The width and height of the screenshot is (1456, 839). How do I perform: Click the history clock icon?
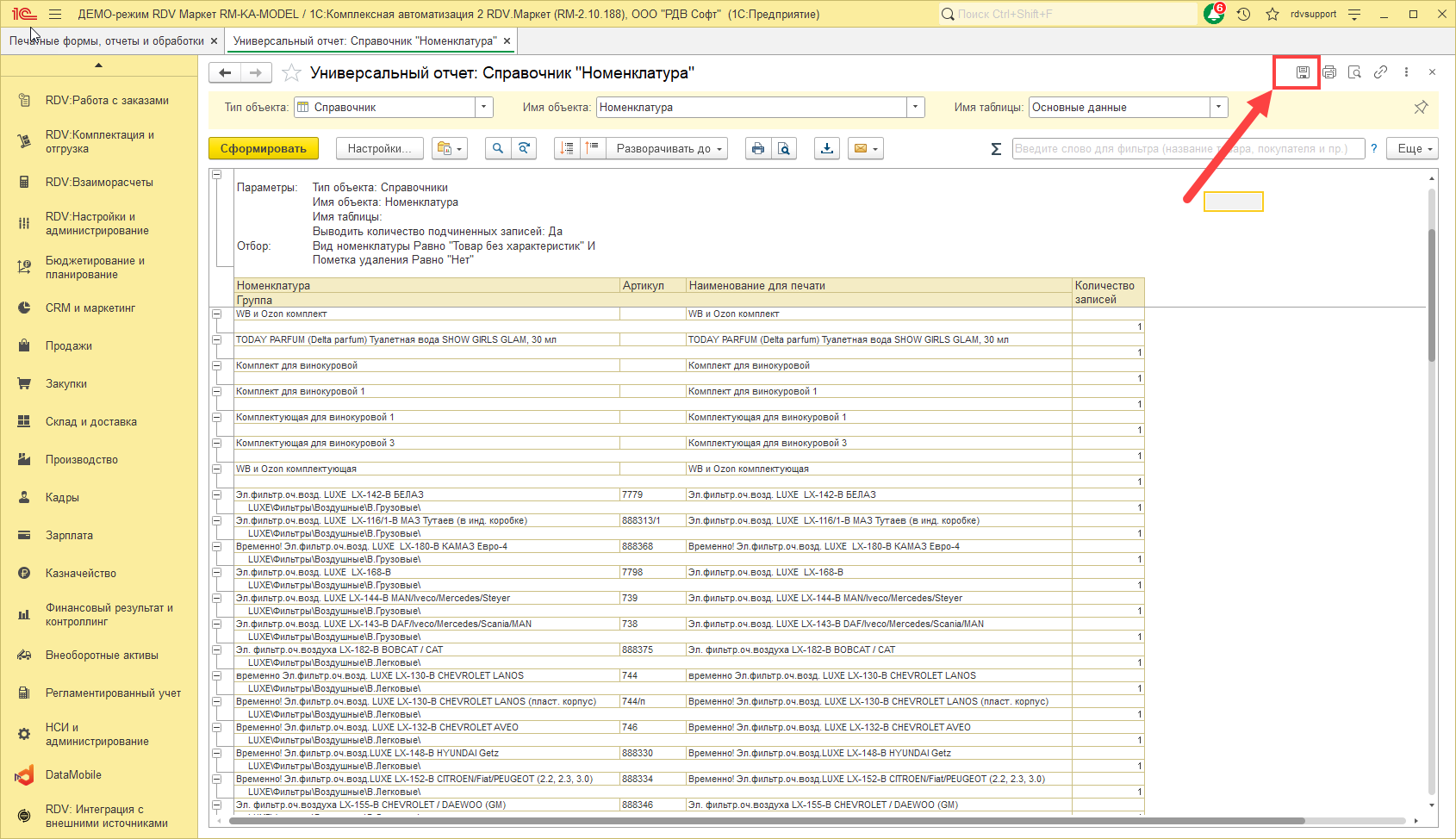(x=1243, y=14)
